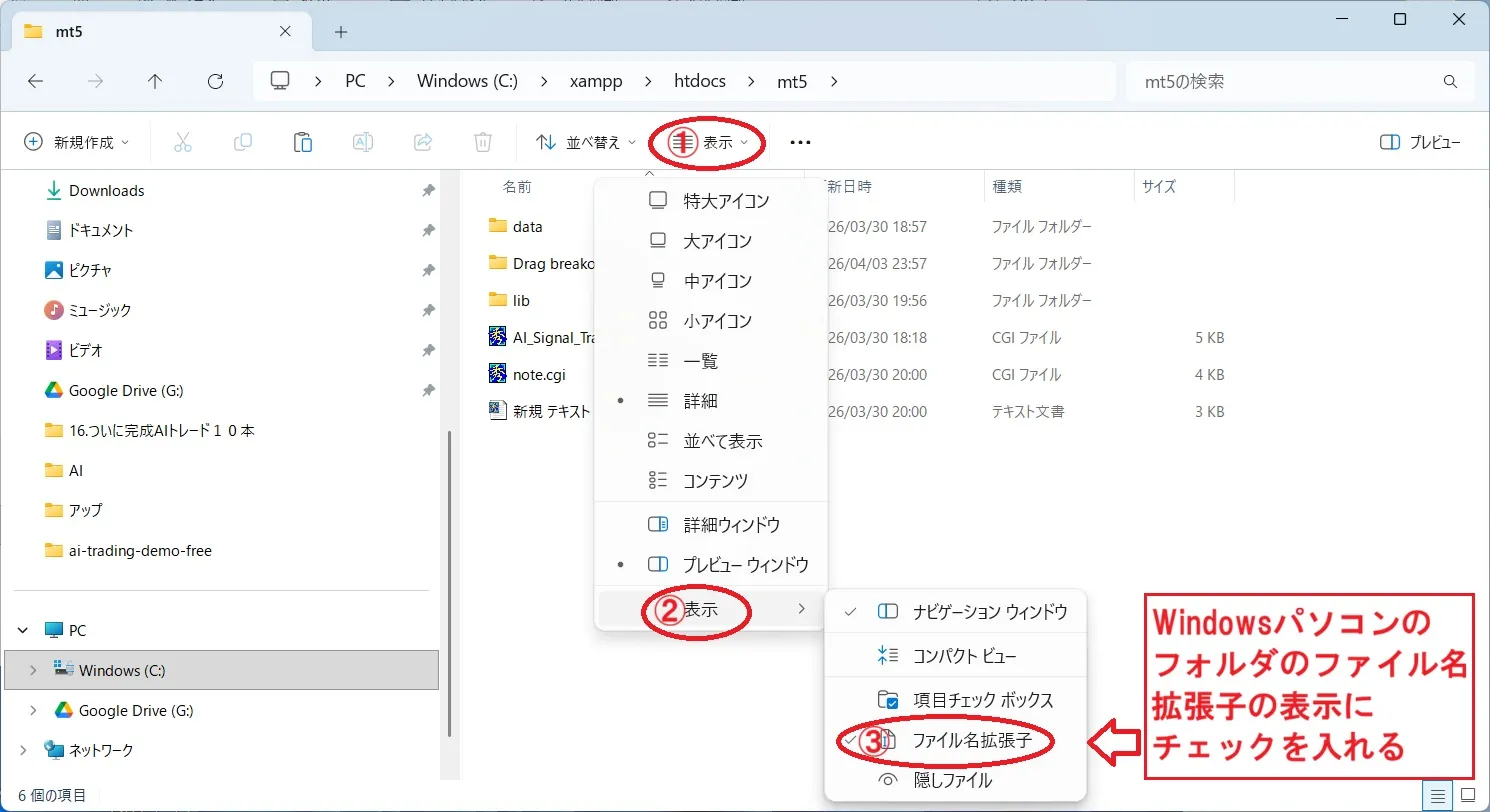Go up one folder with Up arrow

155,81
